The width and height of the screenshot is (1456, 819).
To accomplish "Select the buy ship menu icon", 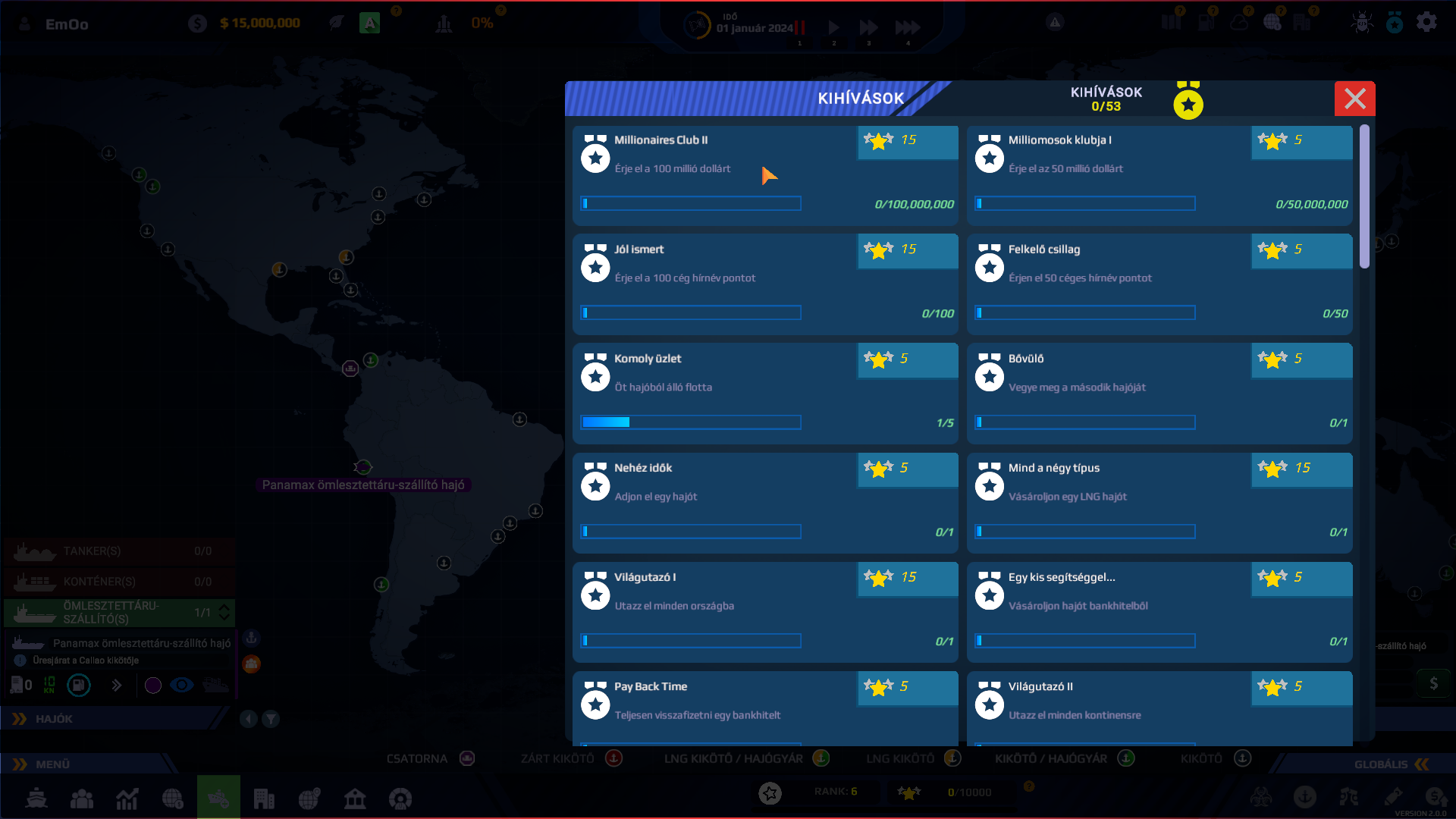I will 218,798.
